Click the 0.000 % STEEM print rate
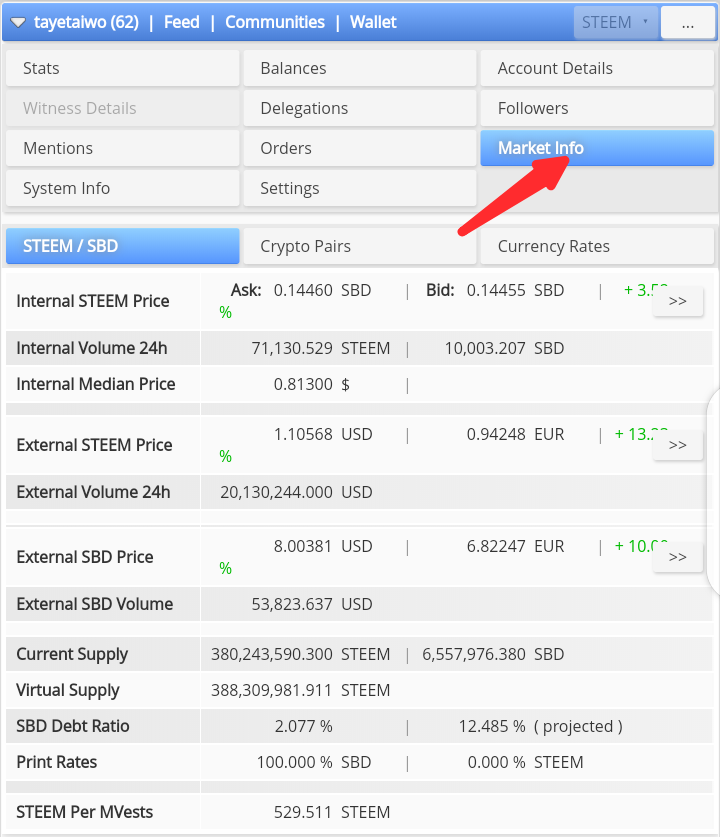 [x=525, y=762]
